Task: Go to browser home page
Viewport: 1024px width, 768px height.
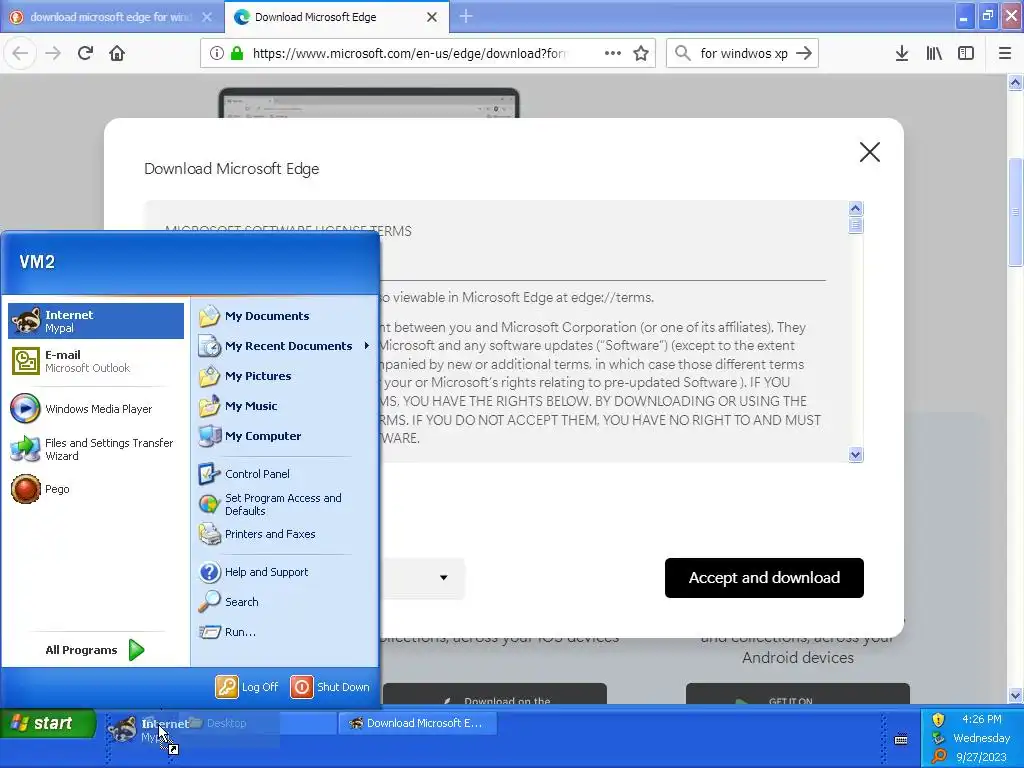Action: pos(117,54)
